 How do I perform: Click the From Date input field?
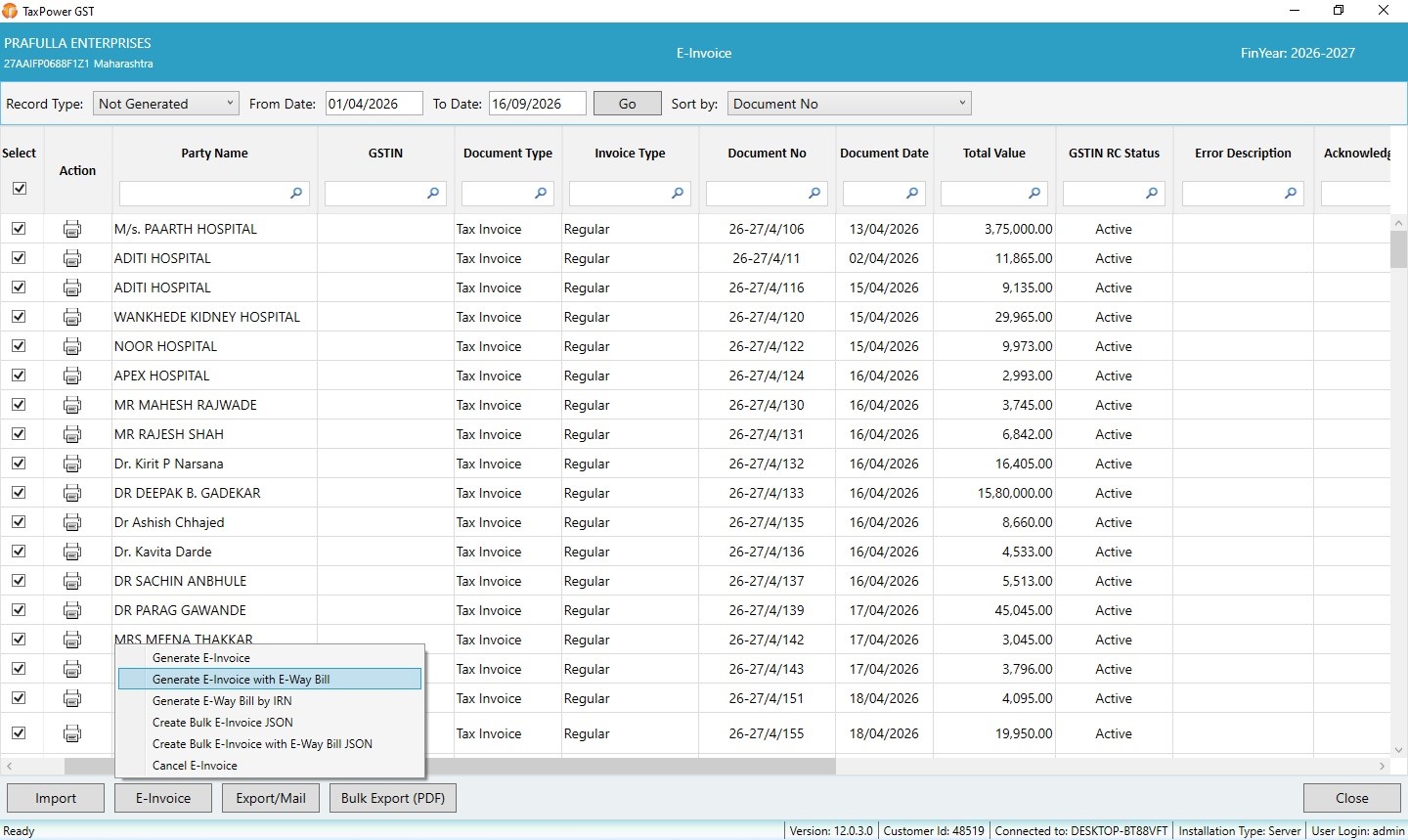click(374, 104)
